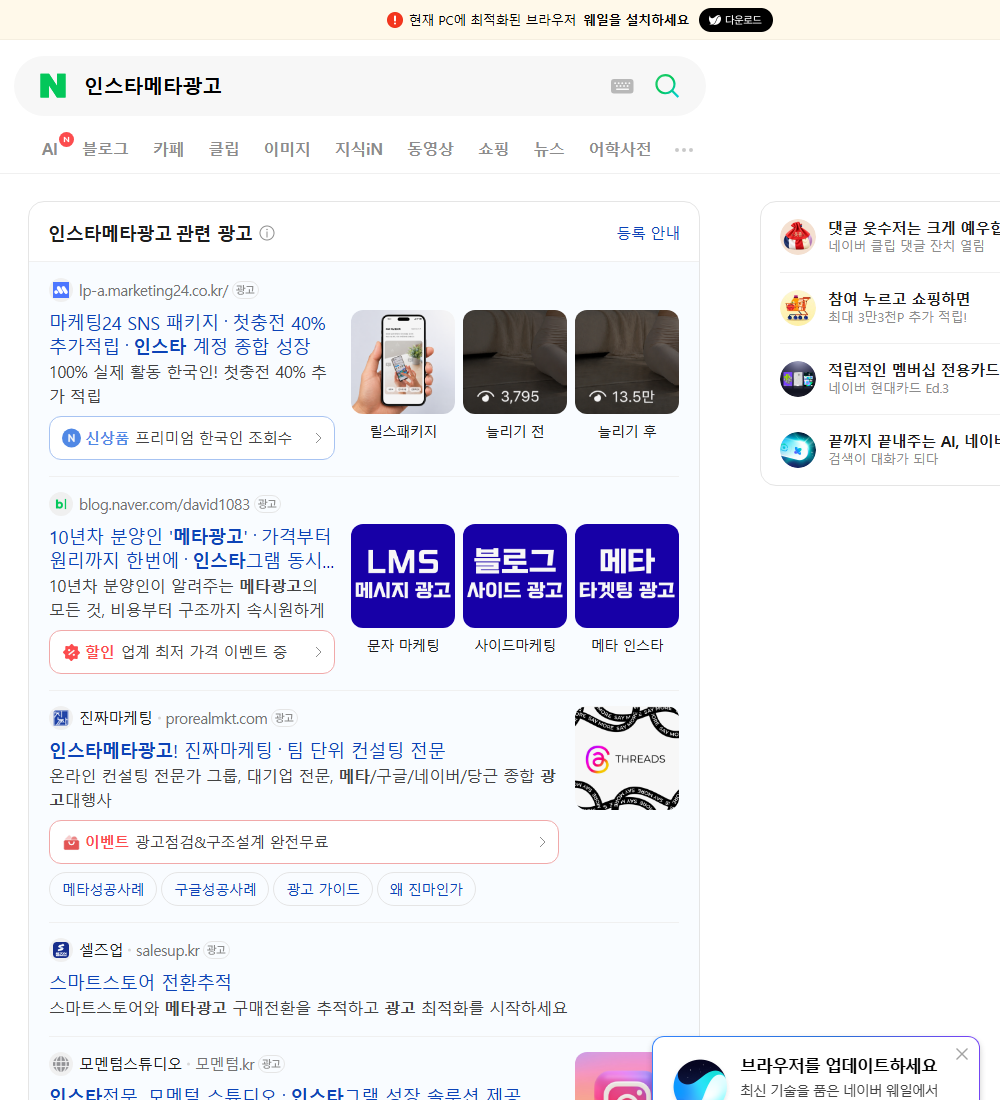Screen dimensions: 1000x1100
Task: Click the globe favicon beside 모멘텀스튜디오
Action: (x=61, y=1064)
